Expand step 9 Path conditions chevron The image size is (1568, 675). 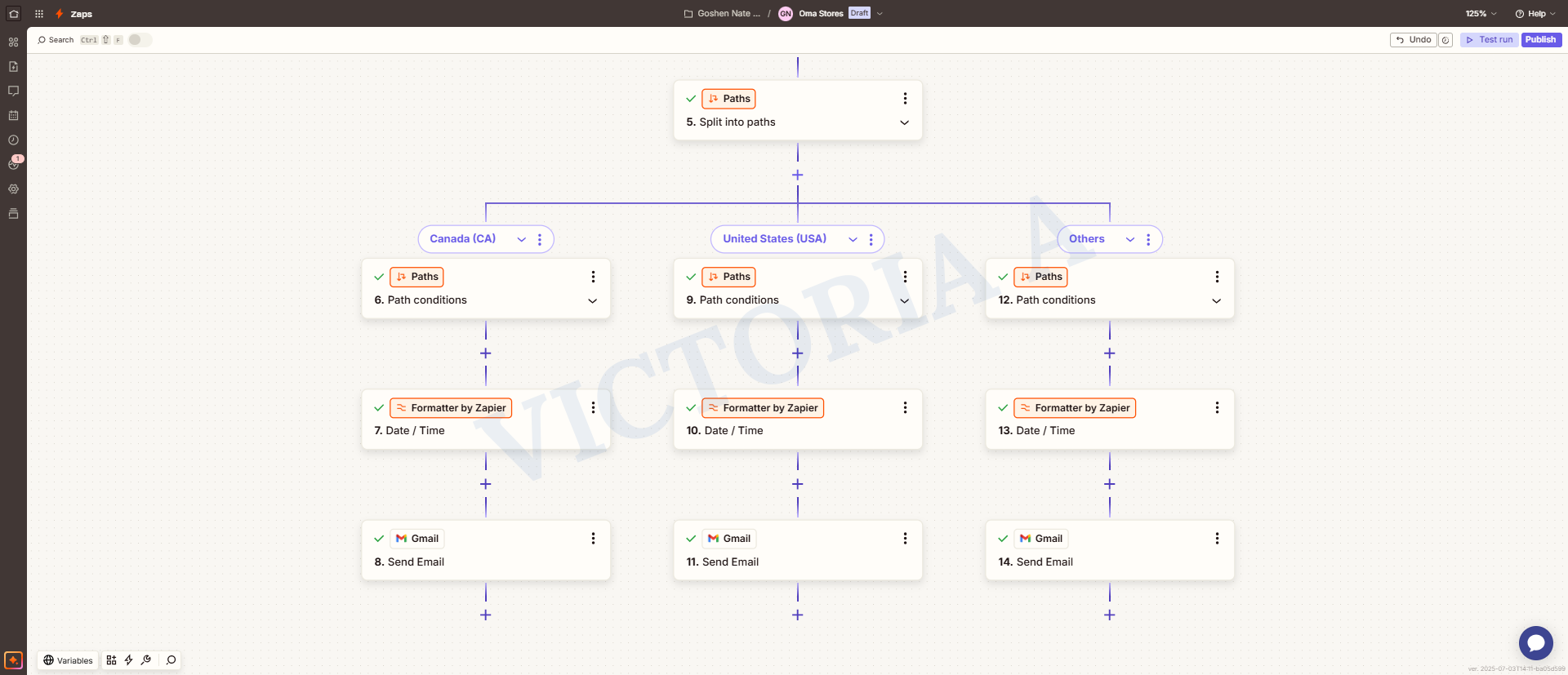point(905,301)
